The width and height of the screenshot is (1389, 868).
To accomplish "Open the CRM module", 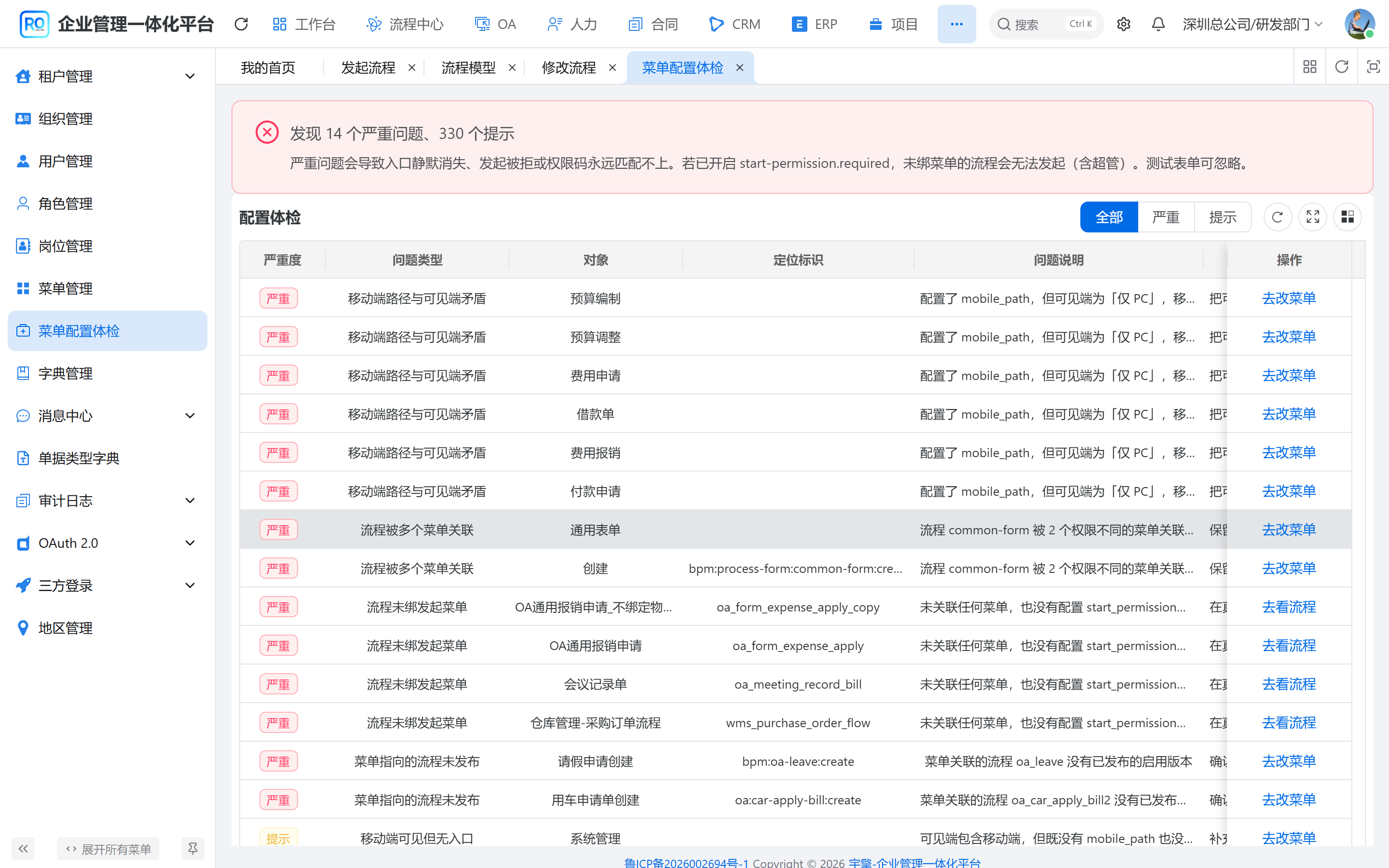I will (735, 24).
